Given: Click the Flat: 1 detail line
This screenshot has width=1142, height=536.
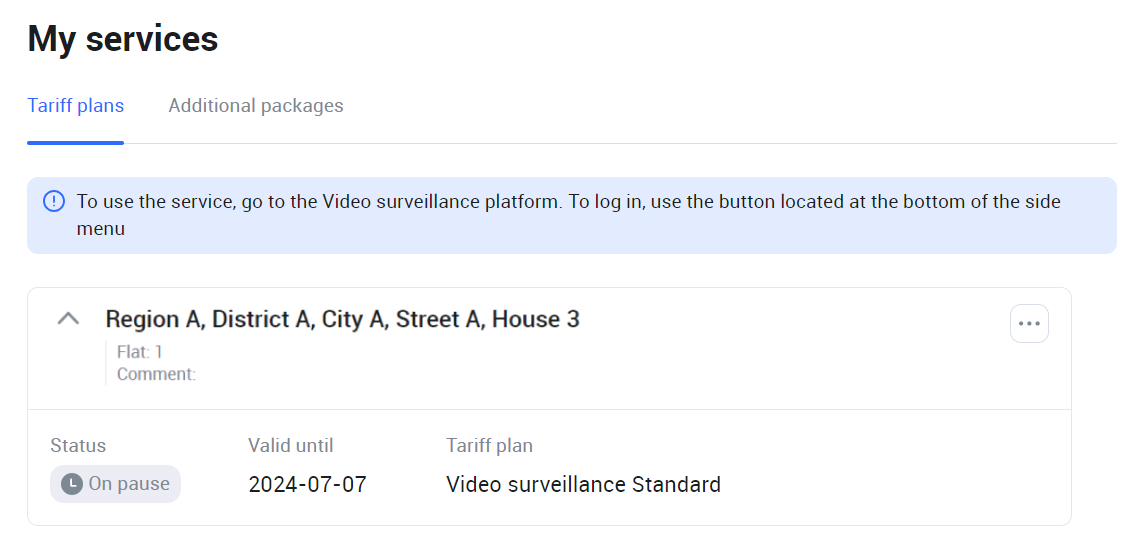Looking at the screenshot, I should pos(140,352).
